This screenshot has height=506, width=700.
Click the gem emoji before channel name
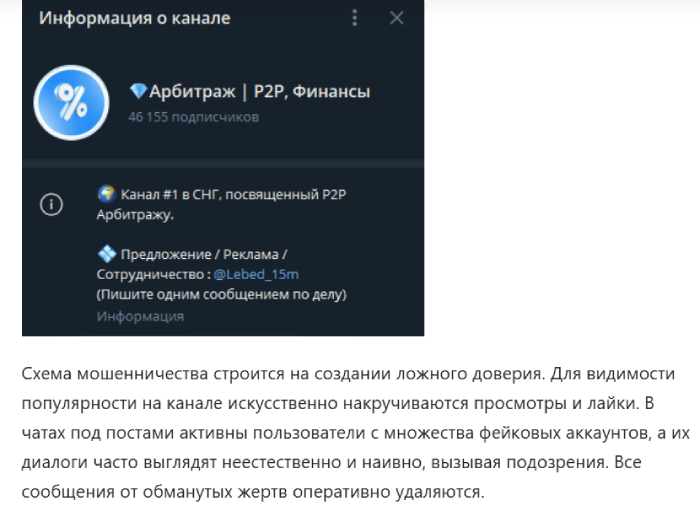tap(138, 92)
